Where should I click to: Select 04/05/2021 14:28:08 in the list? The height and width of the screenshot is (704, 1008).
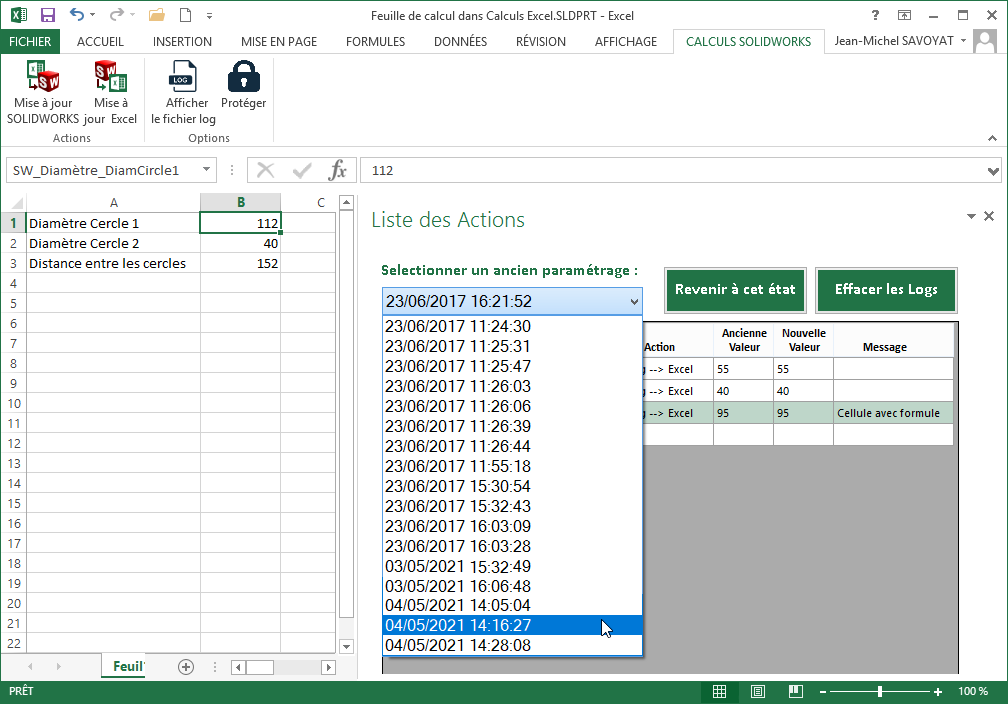(x=458, y=646)
